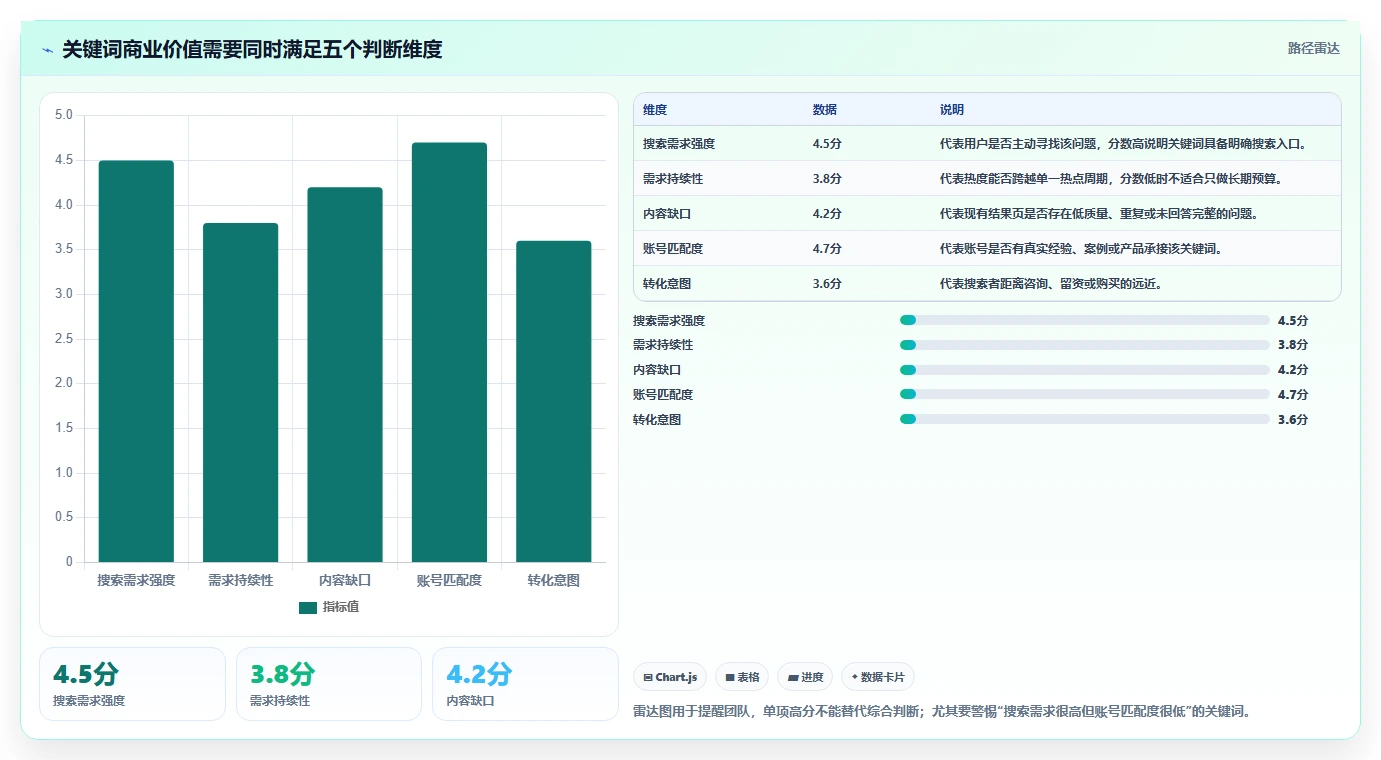Click the 5.0 y-axis tick label
The height and width of the screenshot is (760, 1381).
coord(64,115)
